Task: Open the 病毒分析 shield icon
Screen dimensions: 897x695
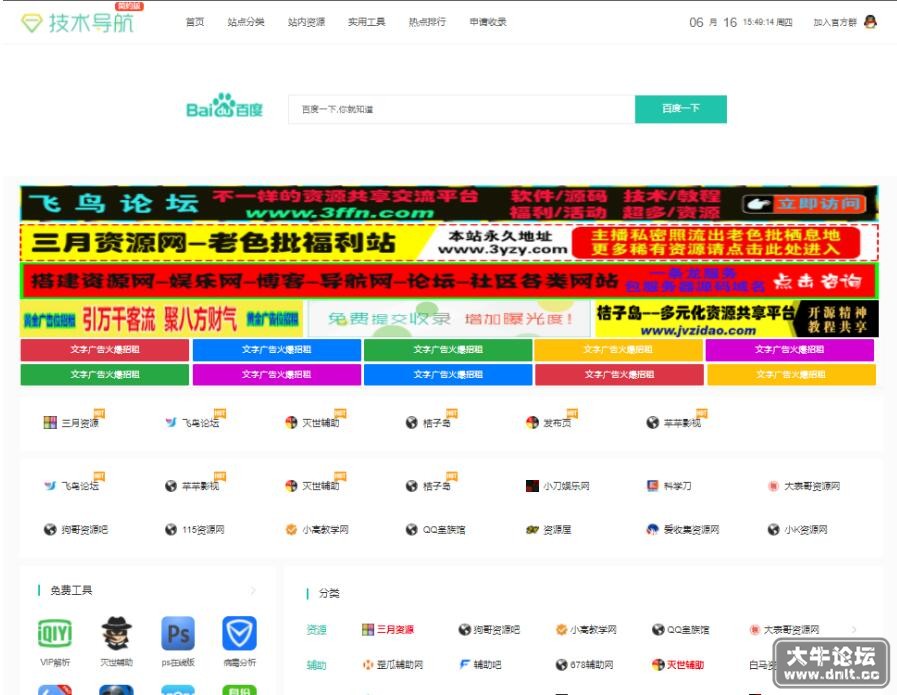Action: (x=239, y=633)
